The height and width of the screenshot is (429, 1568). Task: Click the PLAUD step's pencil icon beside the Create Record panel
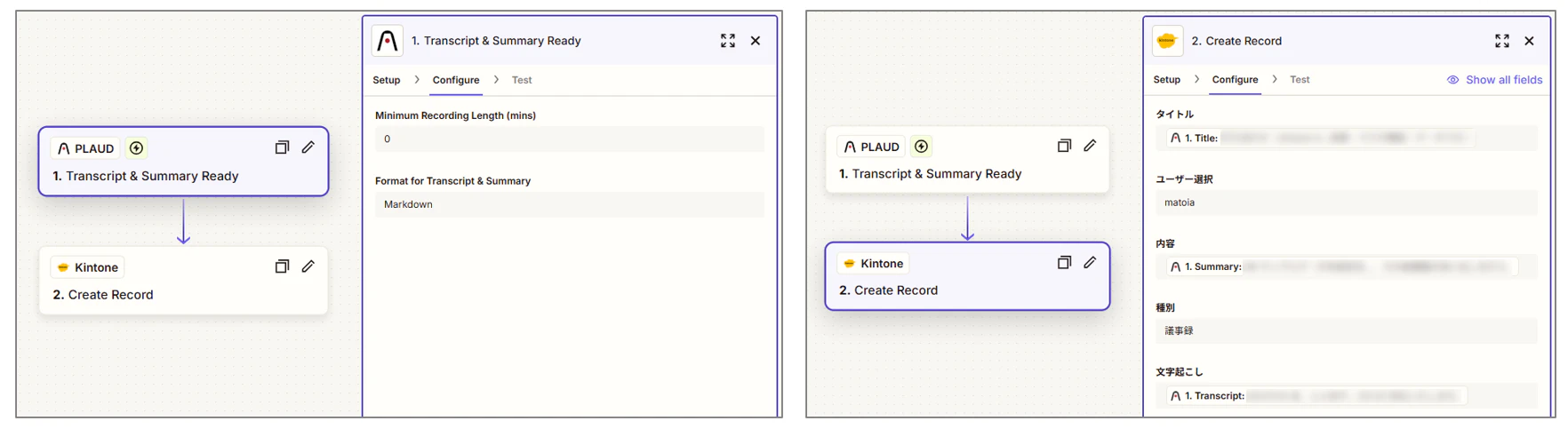coord(1091,146)
